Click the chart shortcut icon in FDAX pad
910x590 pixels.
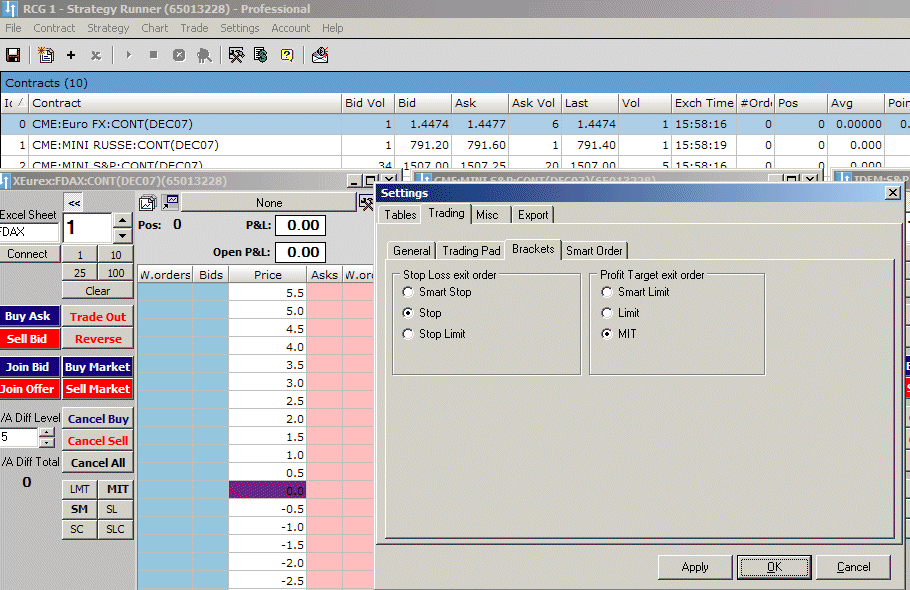coord(170,202)
